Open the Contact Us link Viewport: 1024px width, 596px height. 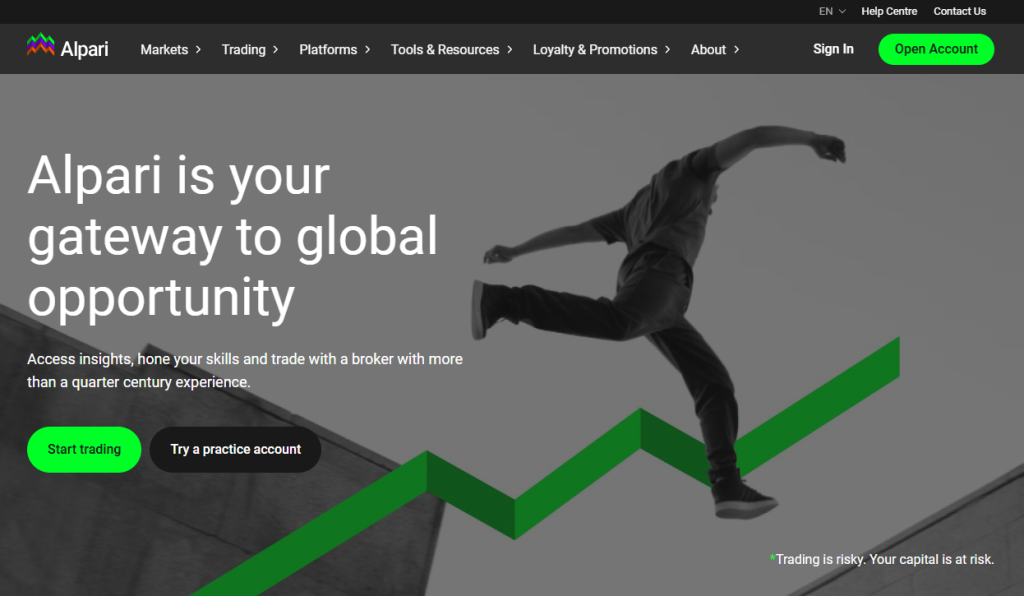pyautogui.click(x=959, y=11)
